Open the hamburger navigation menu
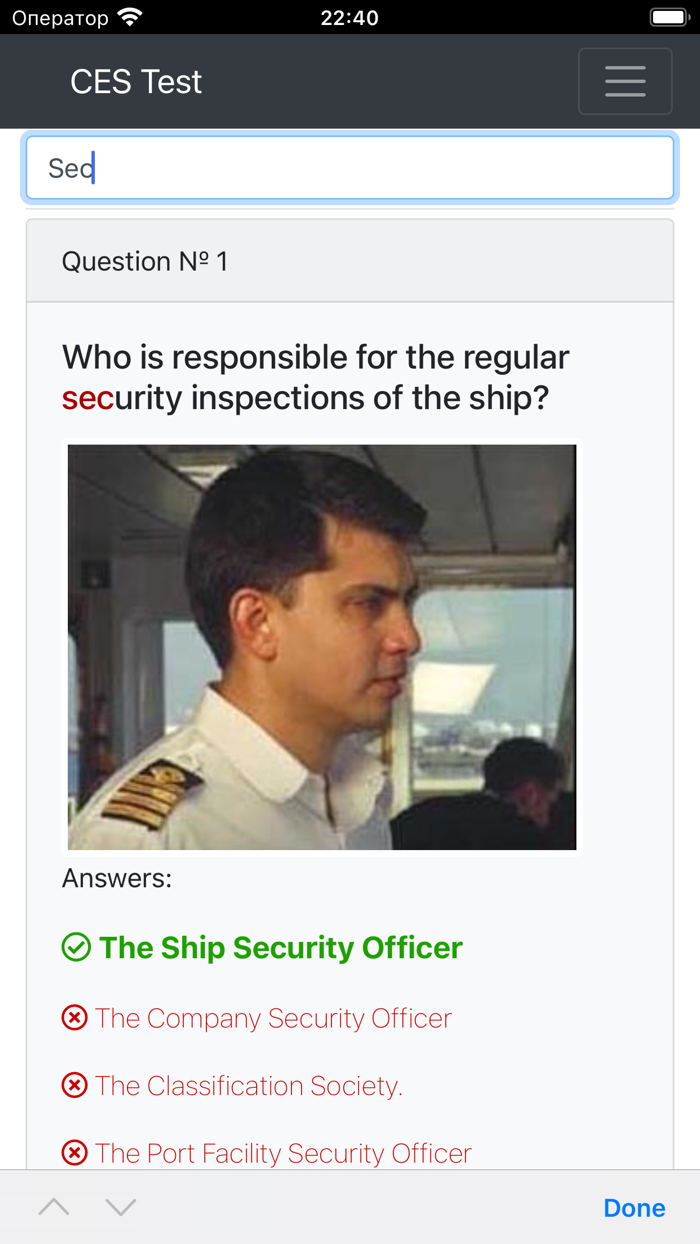This screenshot has height=1244, width=700. pyautogui.click(x=625, y=81)
